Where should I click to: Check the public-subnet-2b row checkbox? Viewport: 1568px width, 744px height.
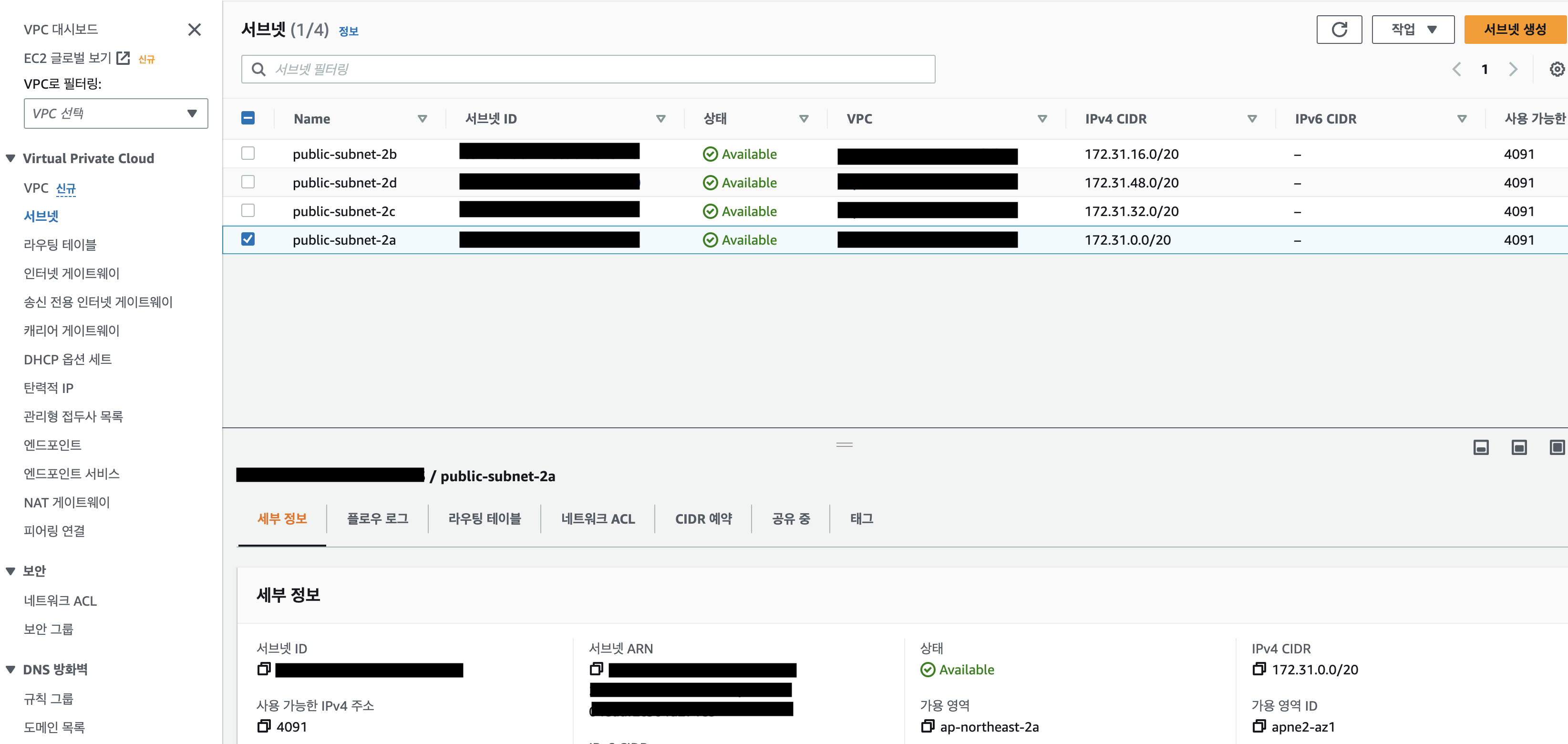[248, 154]
